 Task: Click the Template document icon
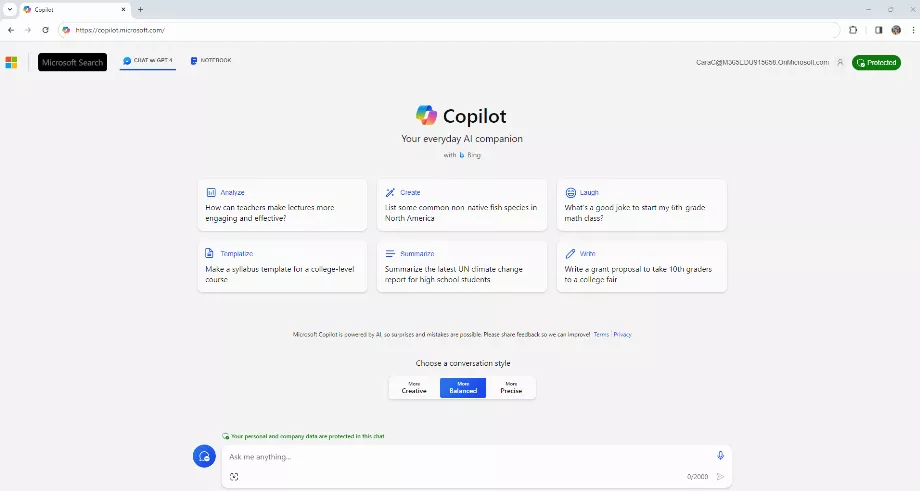coord(209,253)
